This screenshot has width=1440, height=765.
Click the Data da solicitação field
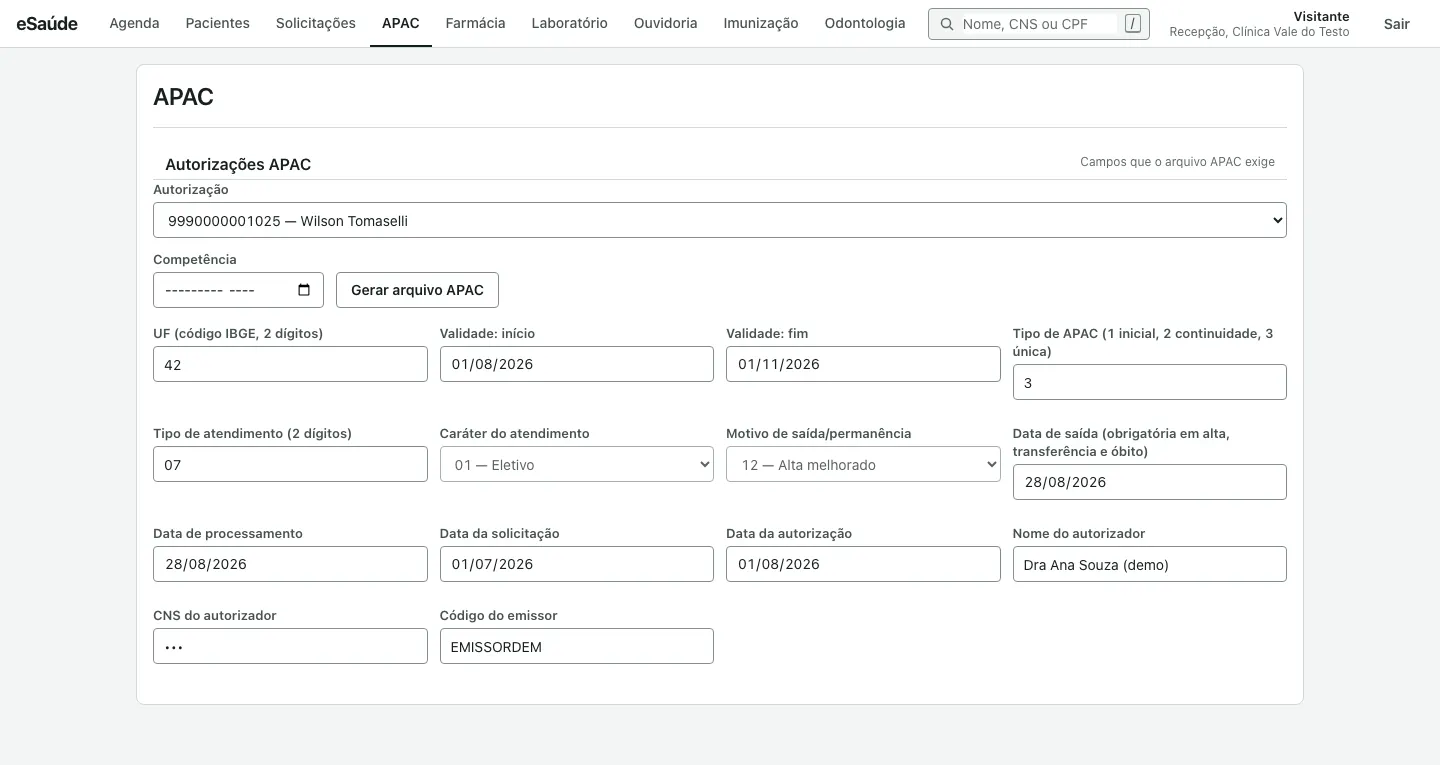[x=577, y=564]
